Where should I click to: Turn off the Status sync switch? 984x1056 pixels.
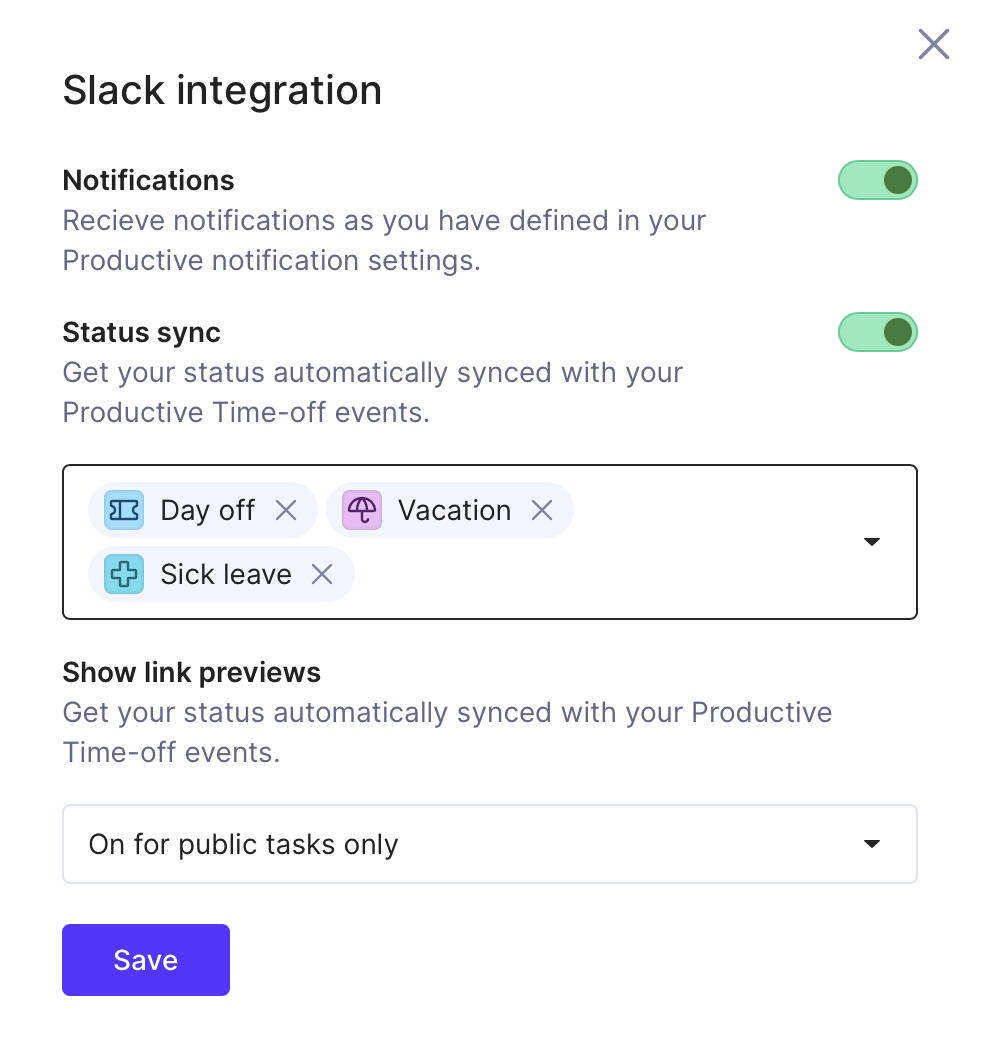pyautogui.click(x=878, y=332)
